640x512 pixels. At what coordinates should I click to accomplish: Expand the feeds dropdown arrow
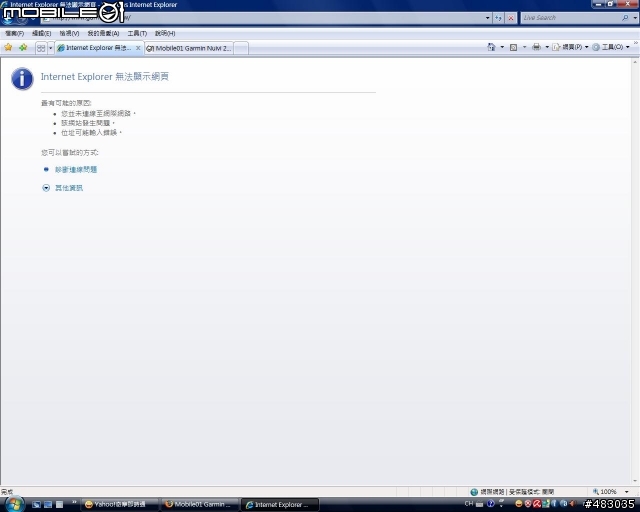tap(524, 47)
